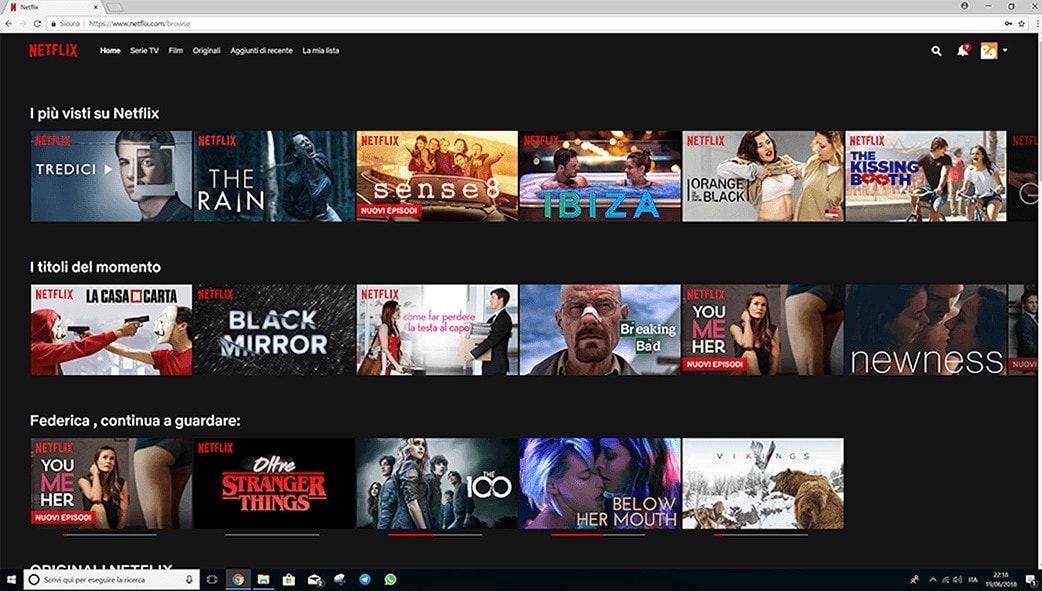Click the taskbar search microphone icon
1042x591 pixels.
[x=189, y=580]
